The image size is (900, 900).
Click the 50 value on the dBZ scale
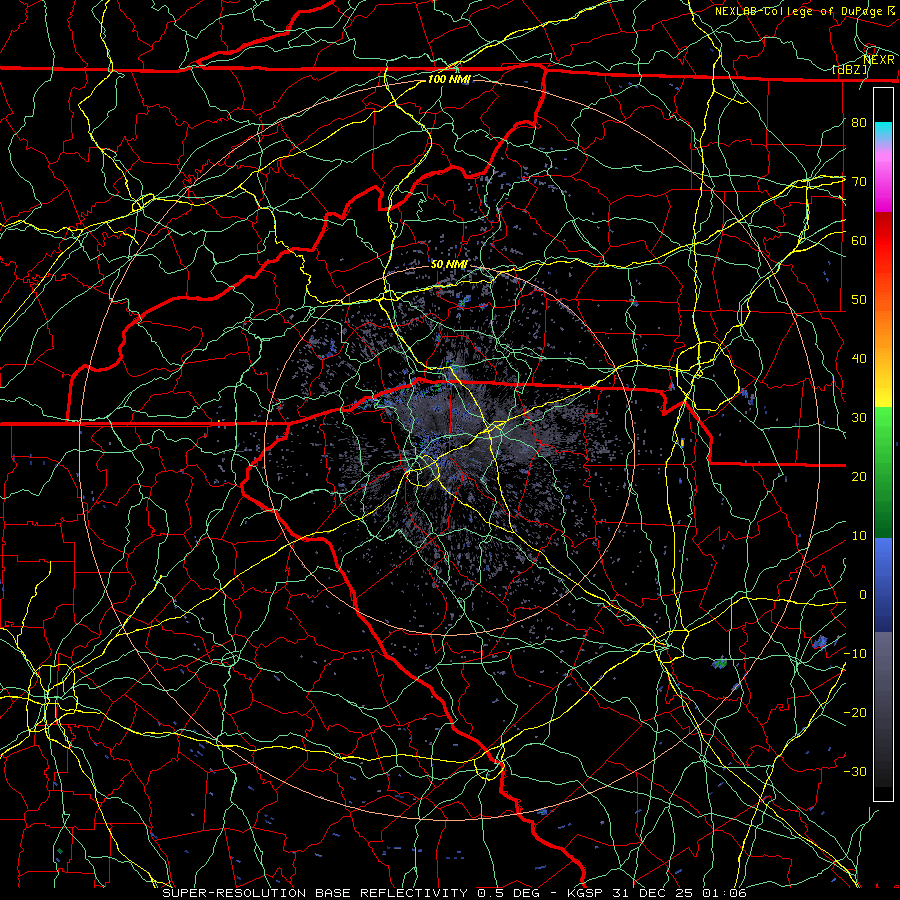[859, 300]
